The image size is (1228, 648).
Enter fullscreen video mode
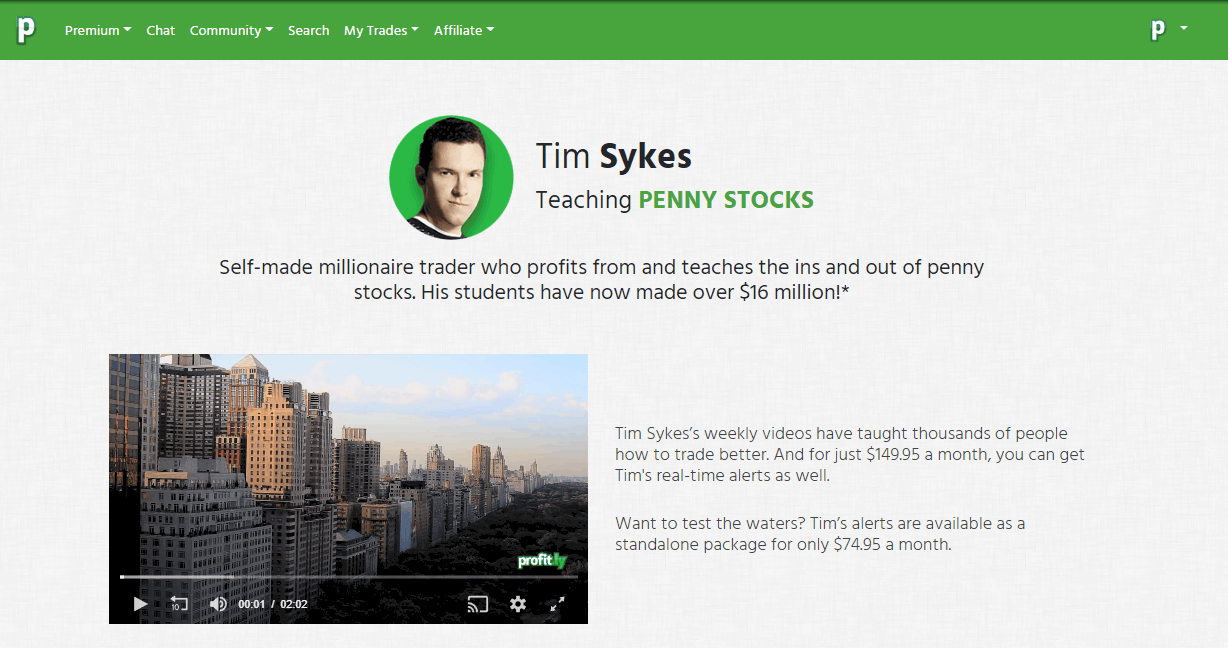558,604
